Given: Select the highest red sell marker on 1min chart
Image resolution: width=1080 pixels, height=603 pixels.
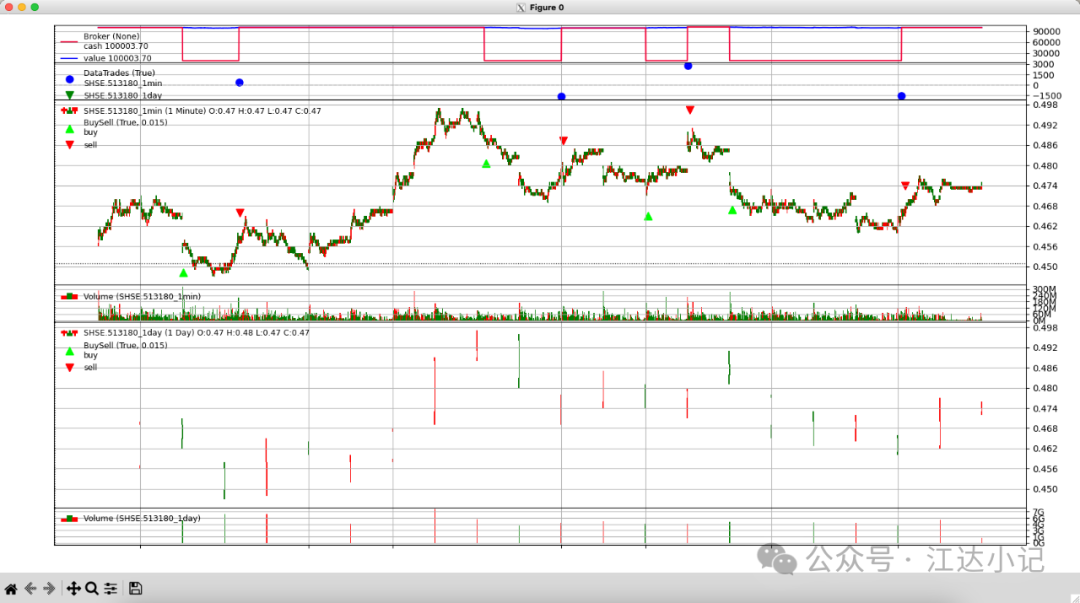Looking at the screenshot, I should [690, 110].
